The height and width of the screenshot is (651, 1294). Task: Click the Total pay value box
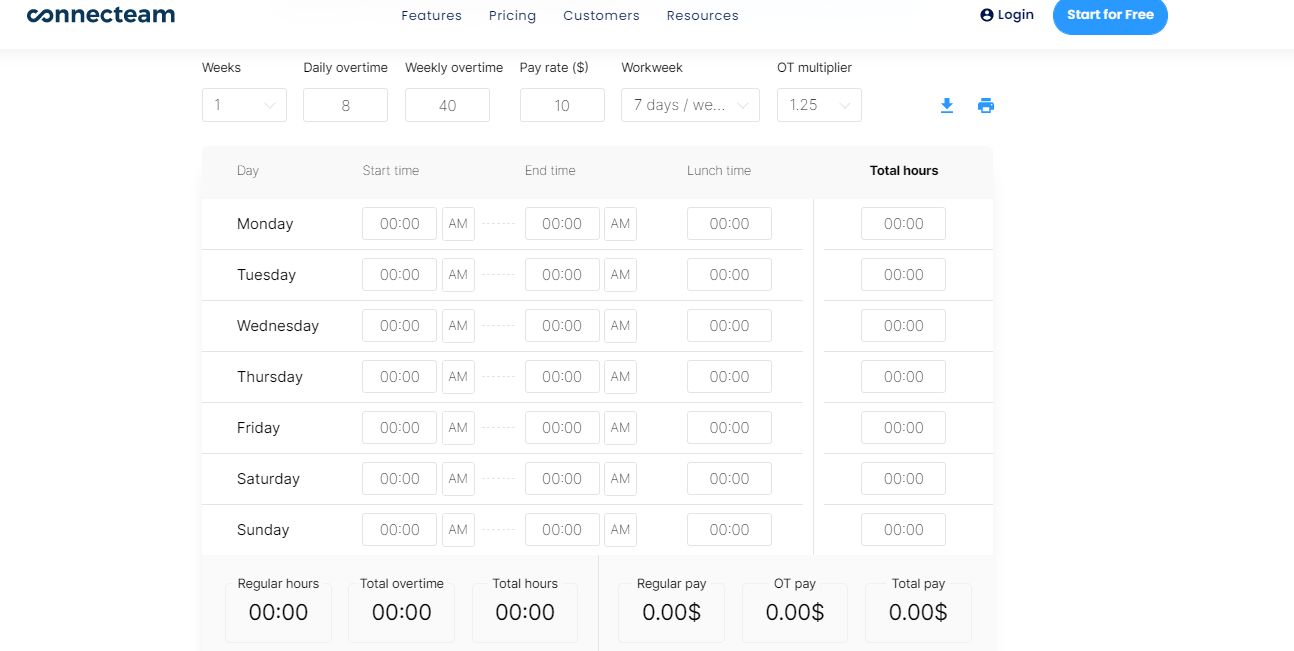(918, 612)
